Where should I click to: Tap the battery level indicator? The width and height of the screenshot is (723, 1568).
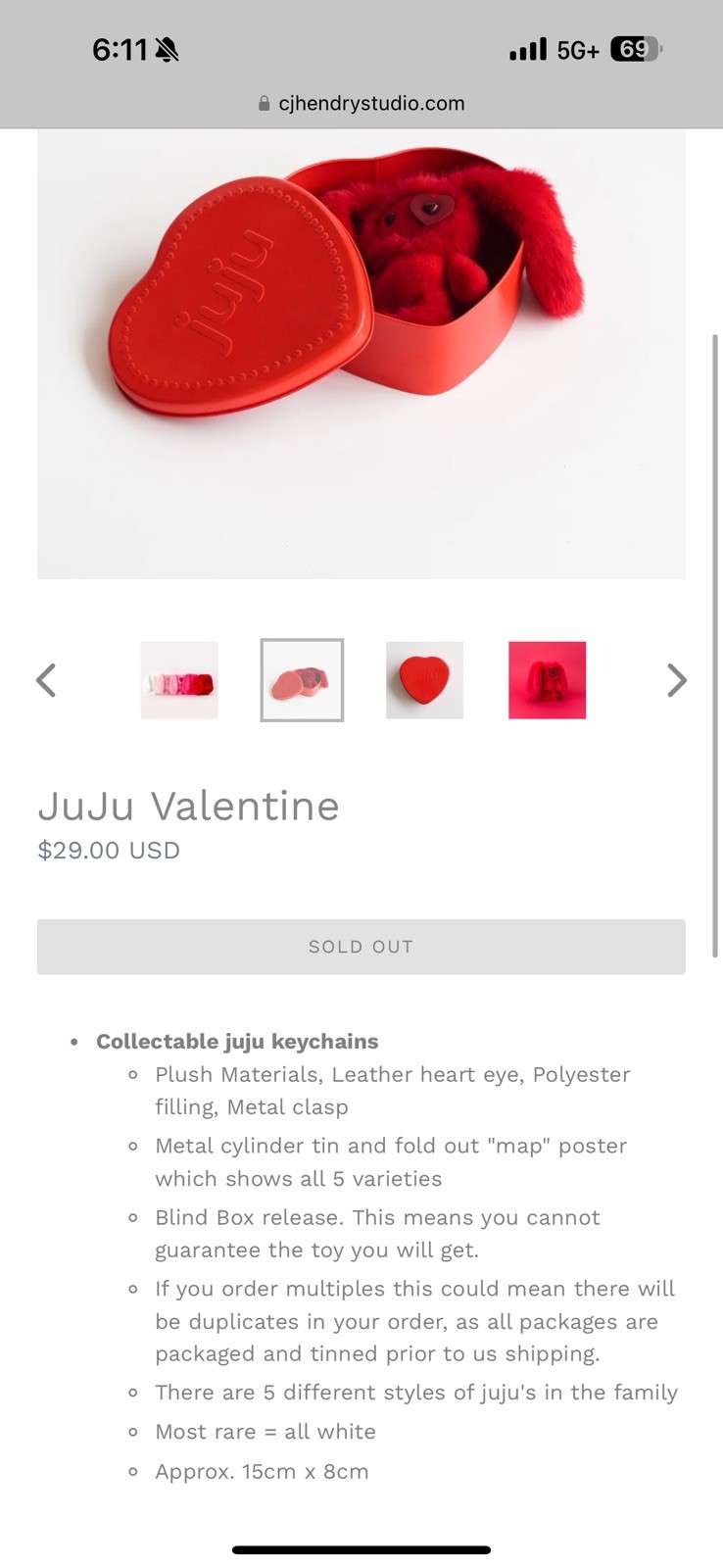(x=636, y=49)
